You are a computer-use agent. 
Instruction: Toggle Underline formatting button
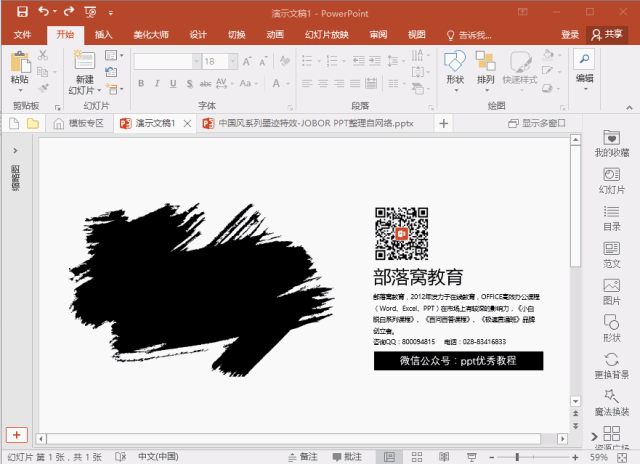tap(173, 84)
